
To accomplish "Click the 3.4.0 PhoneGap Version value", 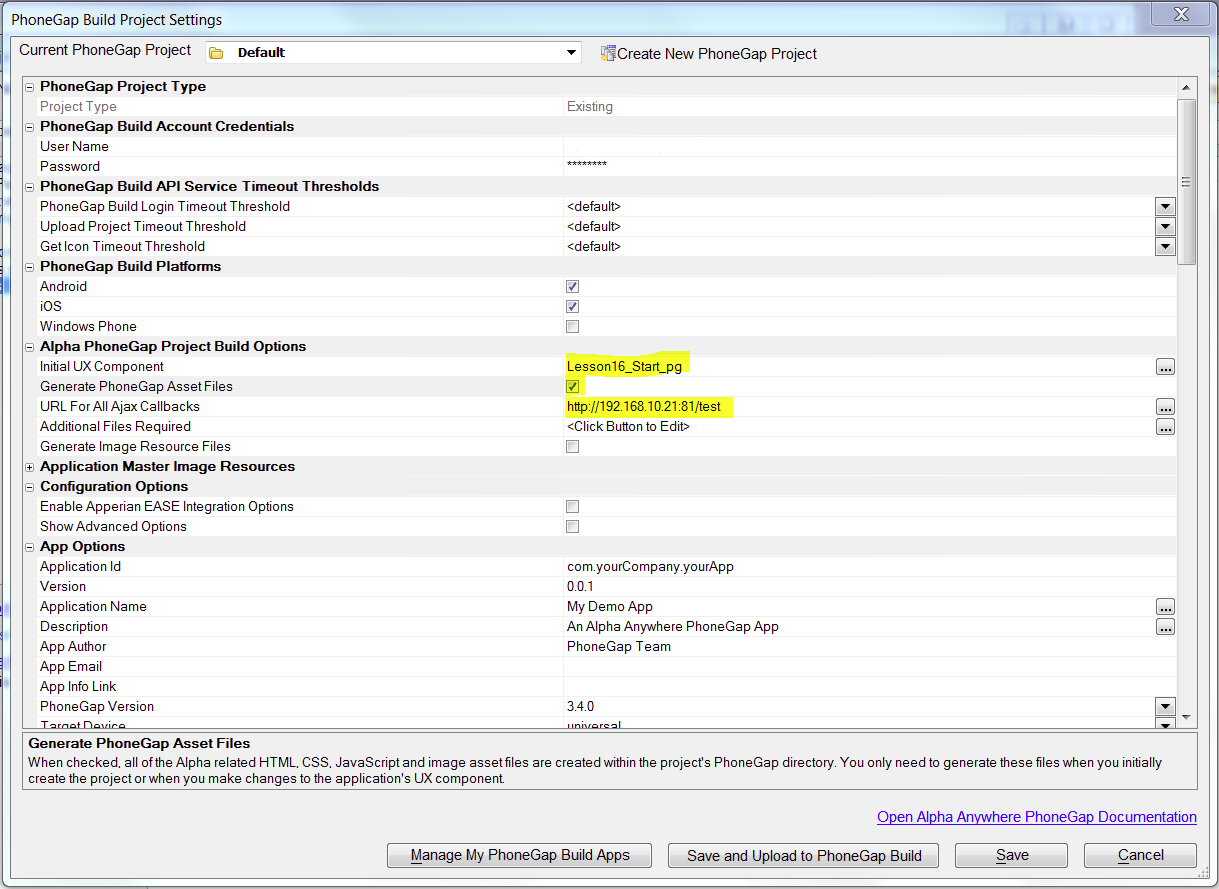I will tap(580, 706).
